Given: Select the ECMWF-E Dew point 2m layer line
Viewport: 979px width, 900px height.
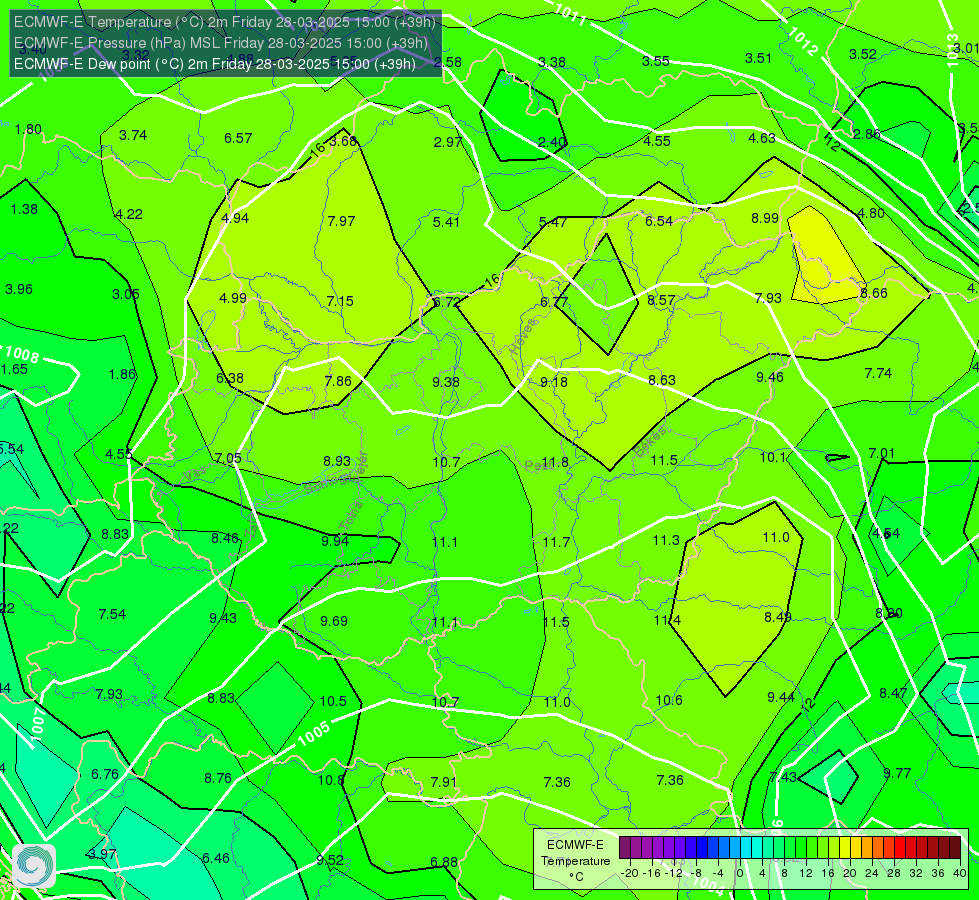Looking at the screenshot, I should pos(215,64).
